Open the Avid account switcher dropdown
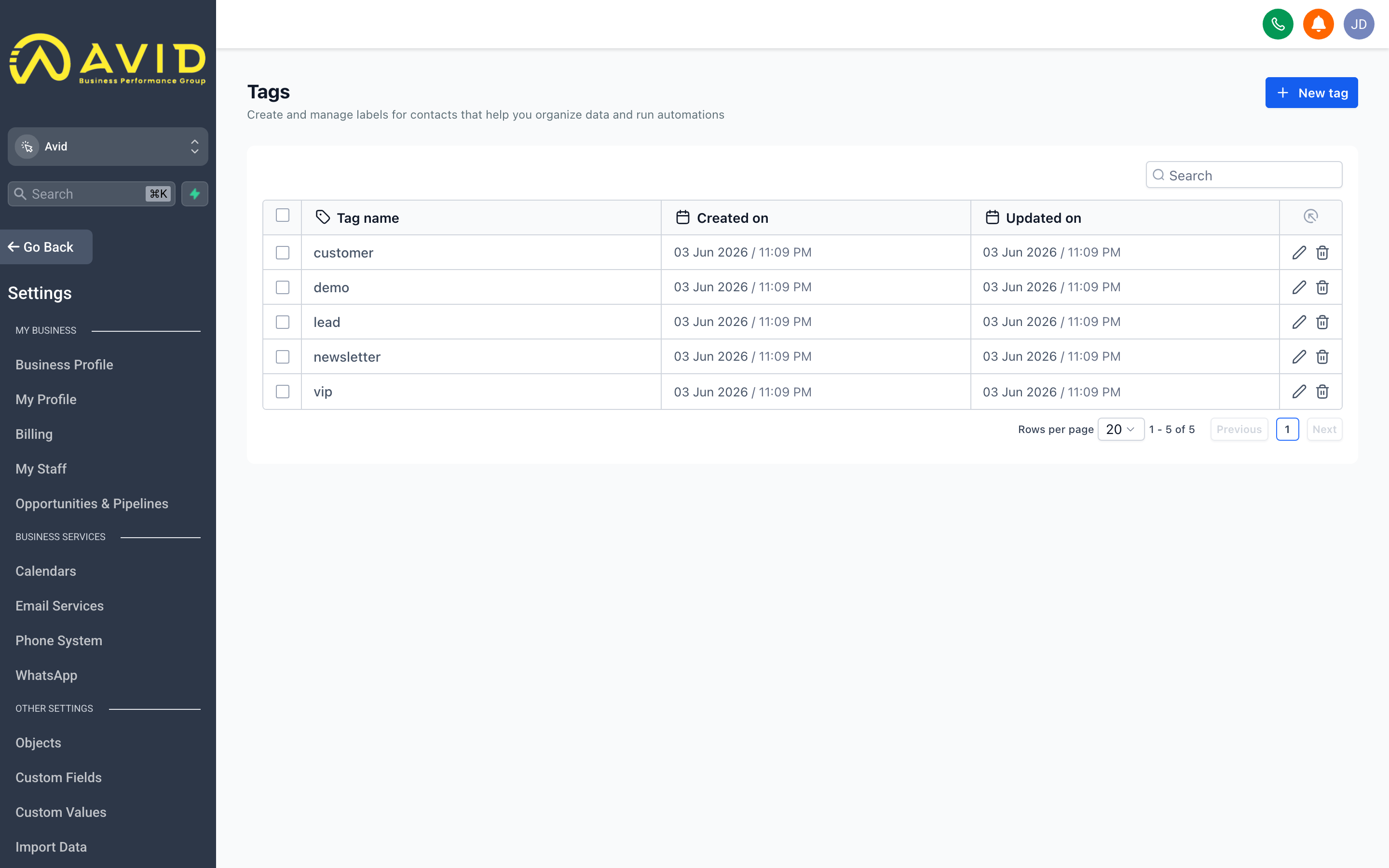The image size is (1389, 868). [108, 147]
